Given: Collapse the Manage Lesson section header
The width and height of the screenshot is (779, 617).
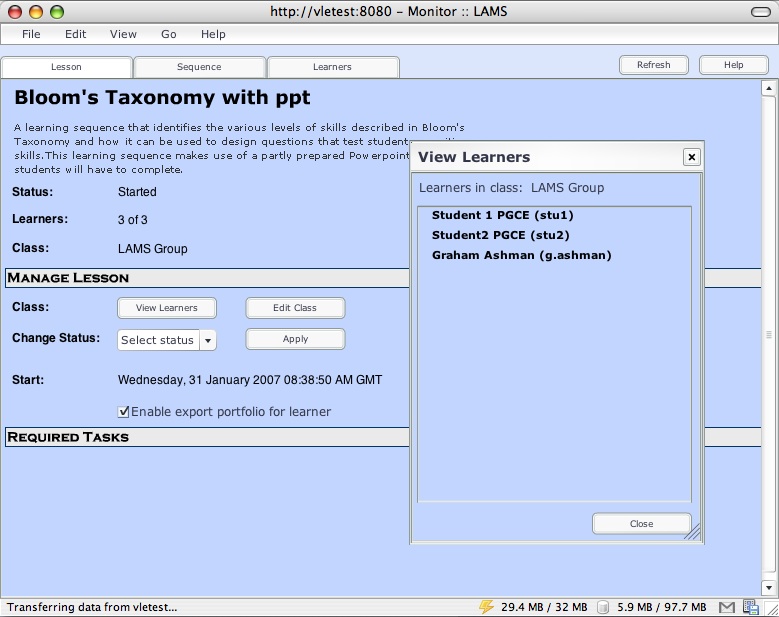Looking at the screenshot, I should coord(68,277).
